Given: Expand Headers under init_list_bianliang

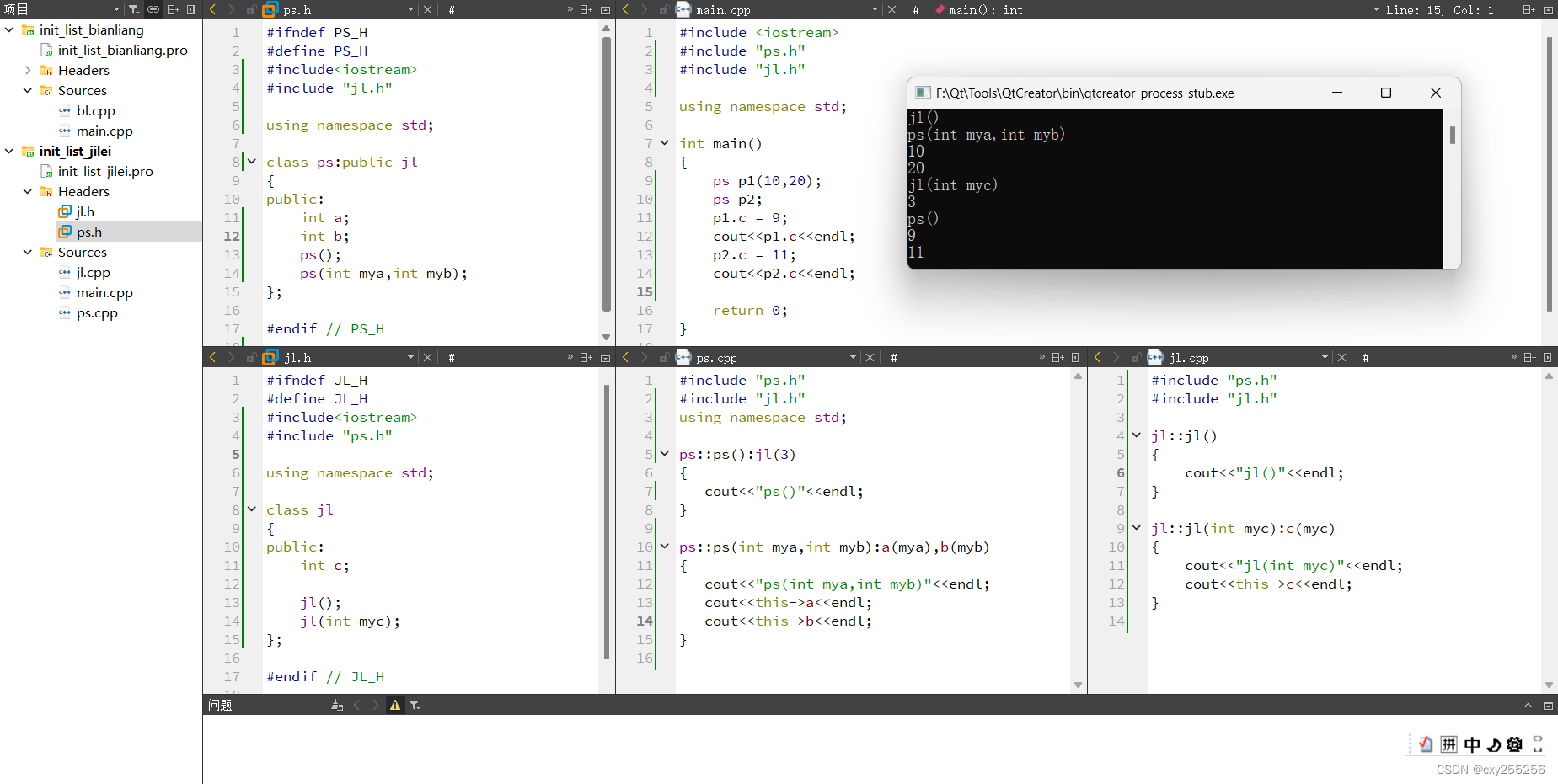Looking at the screenshot, I should [28, 70].
